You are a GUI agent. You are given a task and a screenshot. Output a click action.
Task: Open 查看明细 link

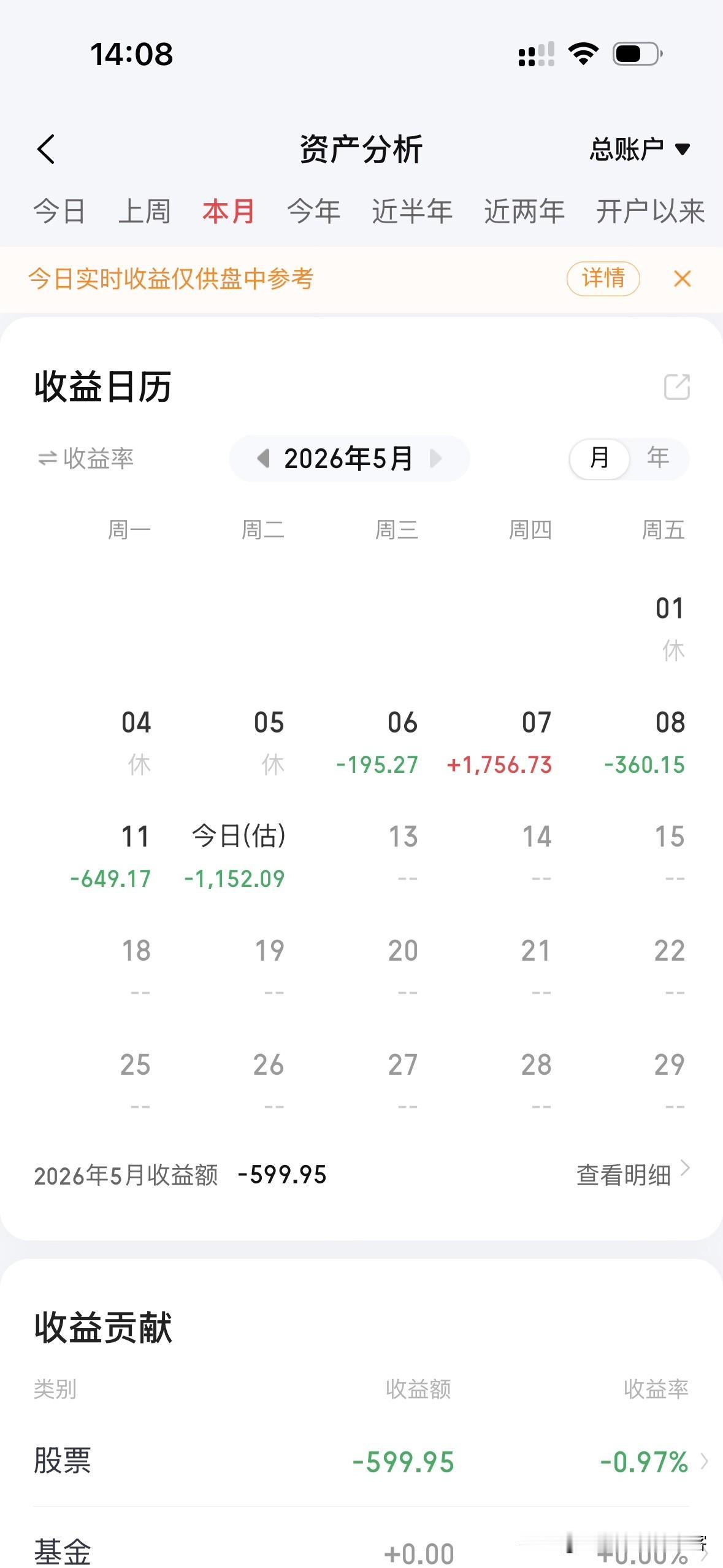pos(633,1175)
